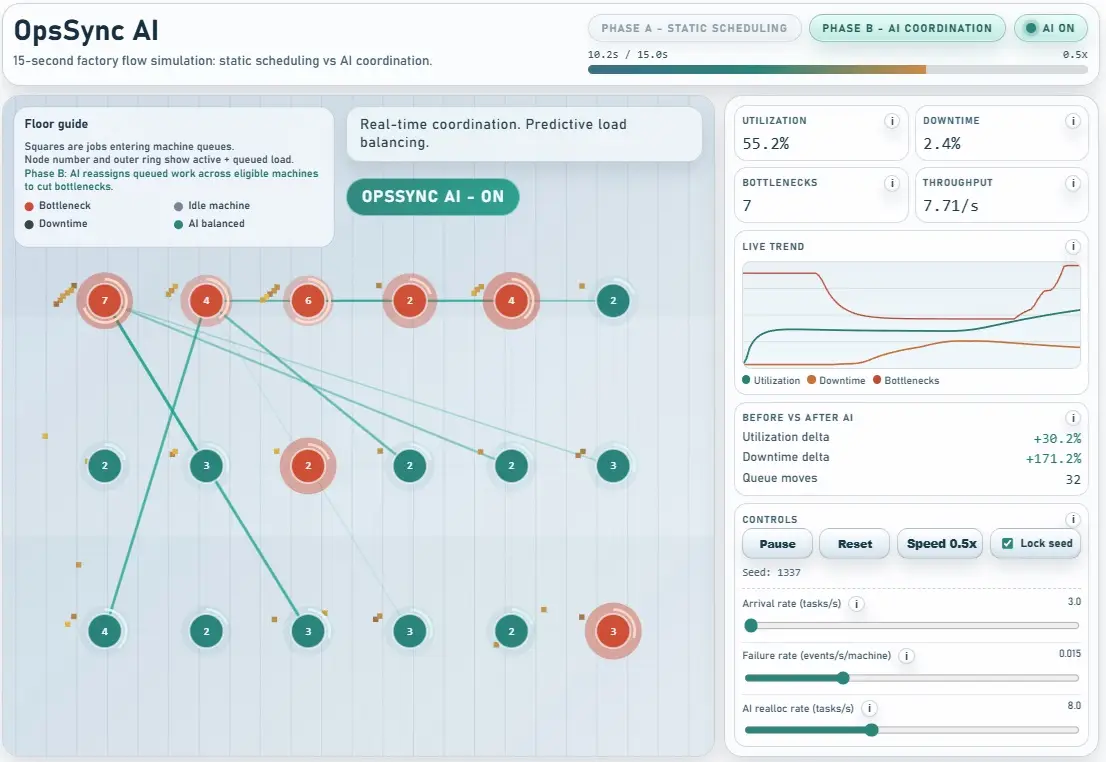Image resolution: width=1106 pixels, height=762 pixels.
Task: Click the Live Trend info icon
Action: (x=1072, y=246)
